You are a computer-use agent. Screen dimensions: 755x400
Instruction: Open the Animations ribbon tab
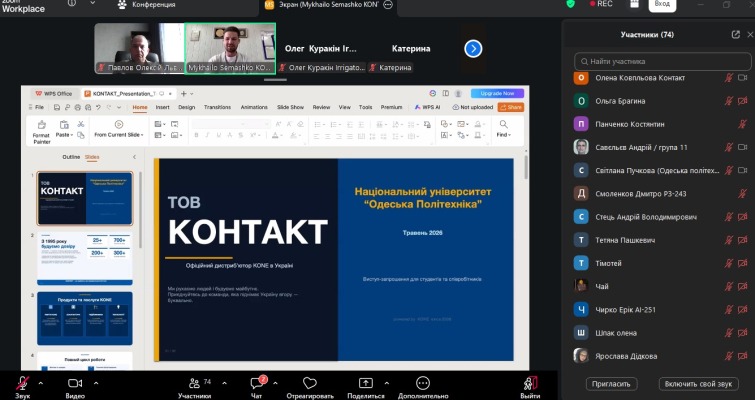254,107
